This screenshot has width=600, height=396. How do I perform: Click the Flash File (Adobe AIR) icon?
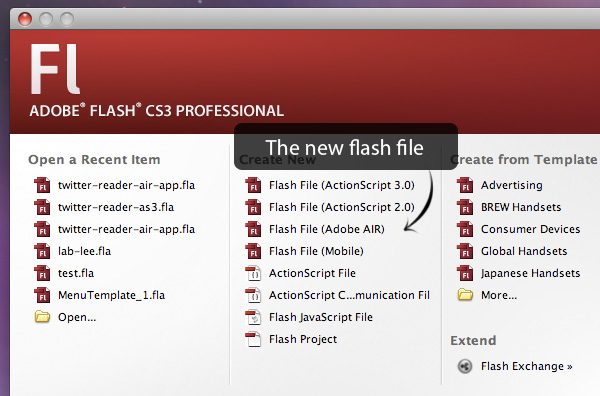[x=253, y=229]
